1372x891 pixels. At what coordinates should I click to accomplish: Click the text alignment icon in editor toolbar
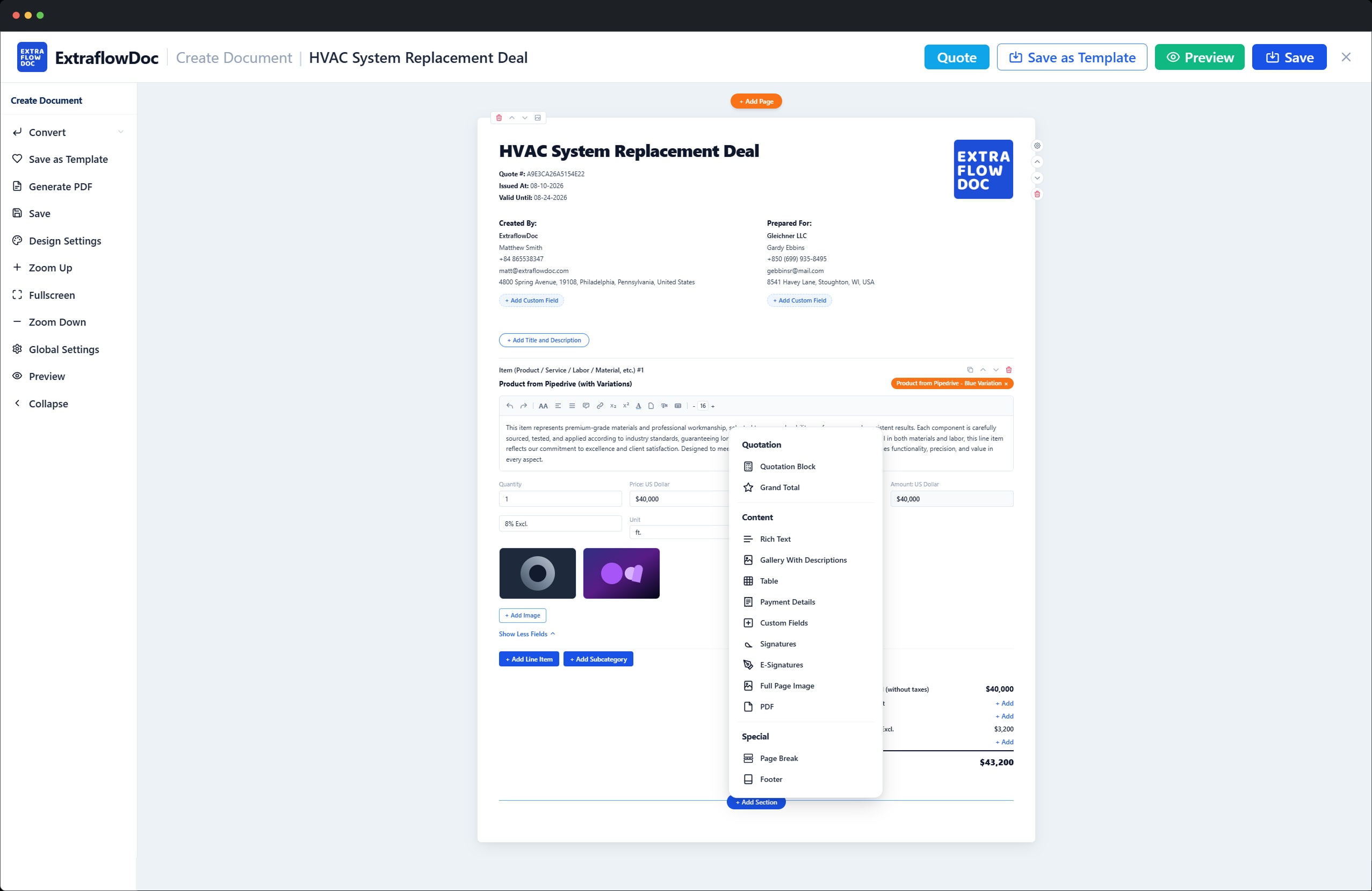tap(558, 406)
